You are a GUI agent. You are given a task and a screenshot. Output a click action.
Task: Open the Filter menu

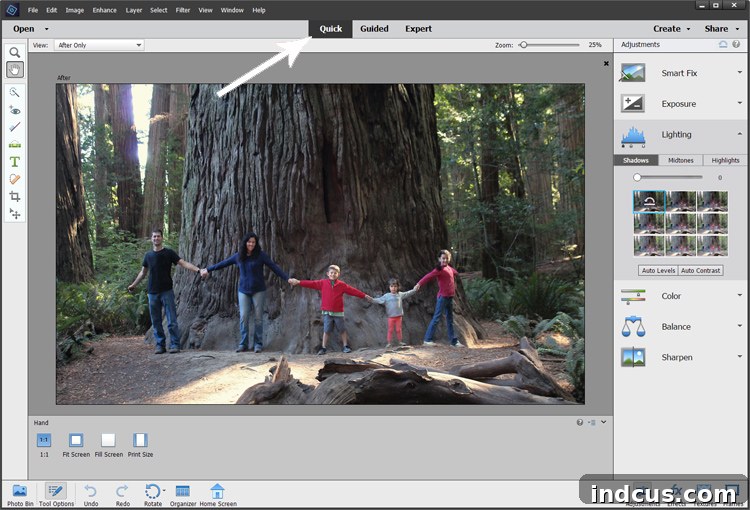[x=183, y=10]
